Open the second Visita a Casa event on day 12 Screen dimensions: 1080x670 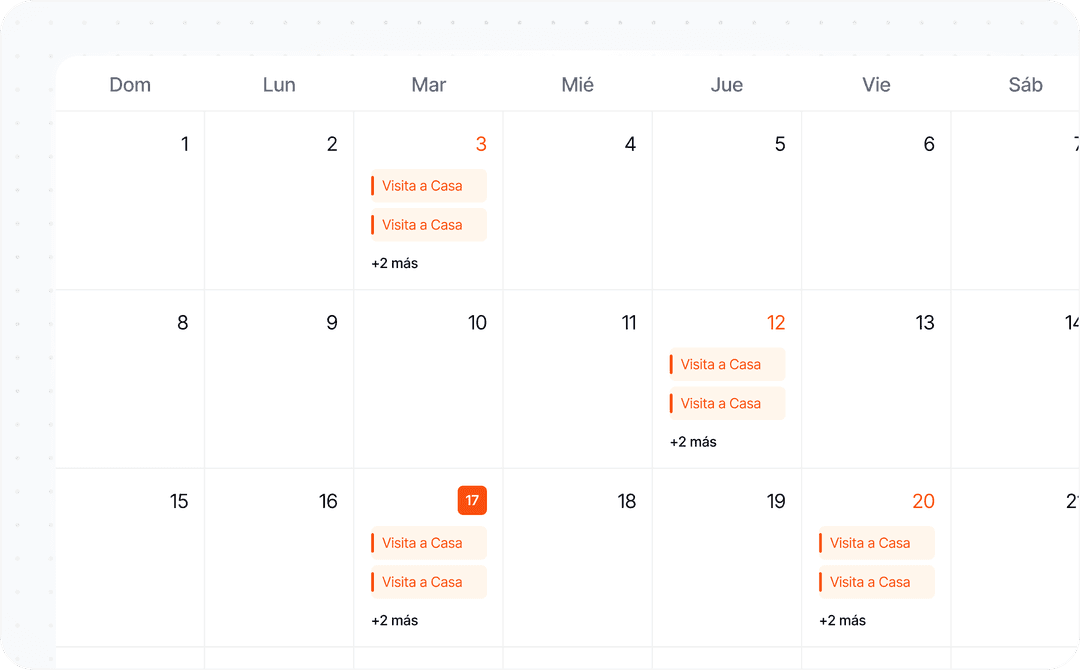pyautogui.click(x=725, y=403)
